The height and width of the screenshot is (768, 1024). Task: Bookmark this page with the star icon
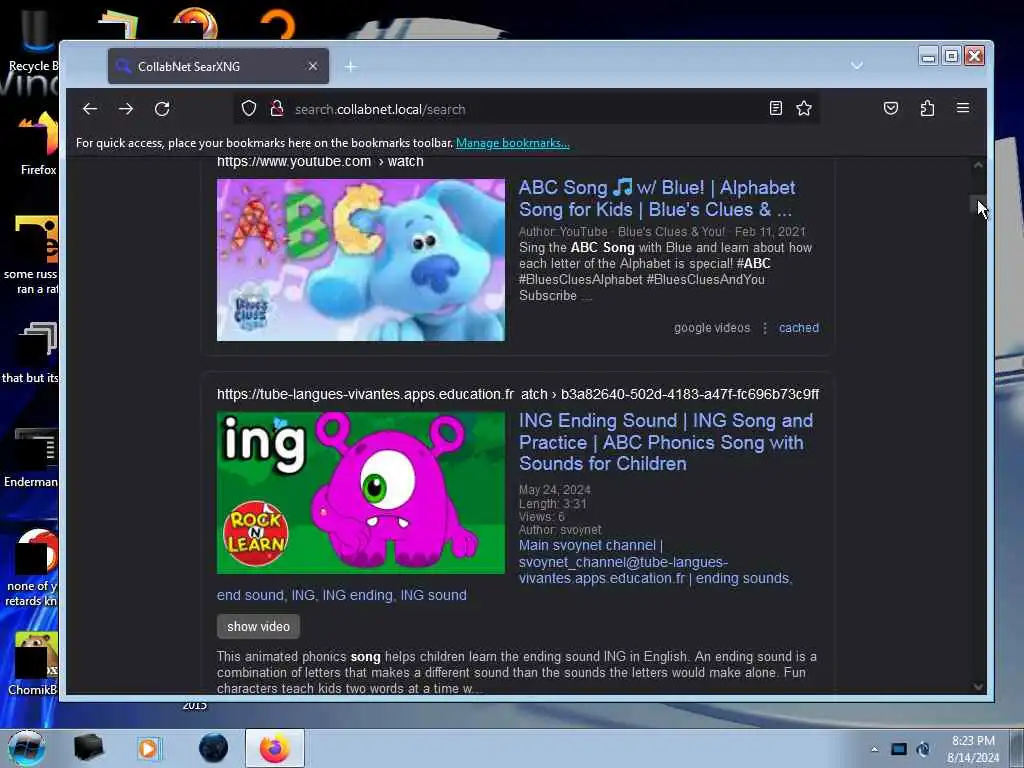[804, 108]
